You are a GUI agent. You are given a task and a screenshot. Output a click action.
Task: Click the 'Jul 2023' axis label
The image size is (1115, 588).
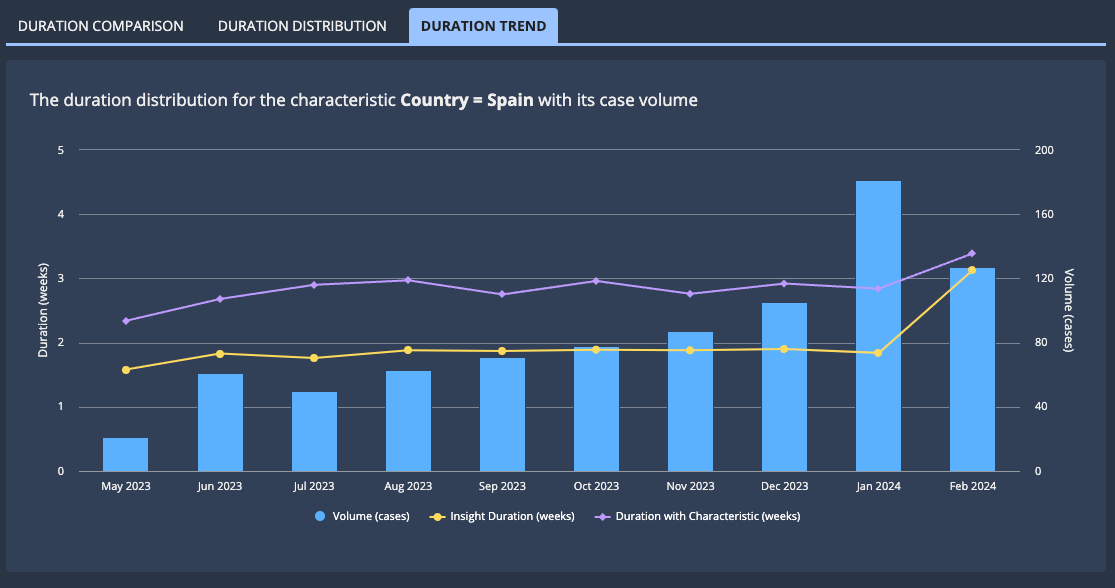click(314, 486)
